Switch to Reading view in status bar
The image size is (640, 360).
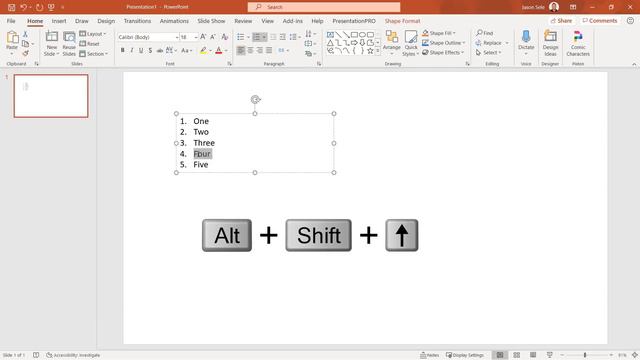(533, 355)
